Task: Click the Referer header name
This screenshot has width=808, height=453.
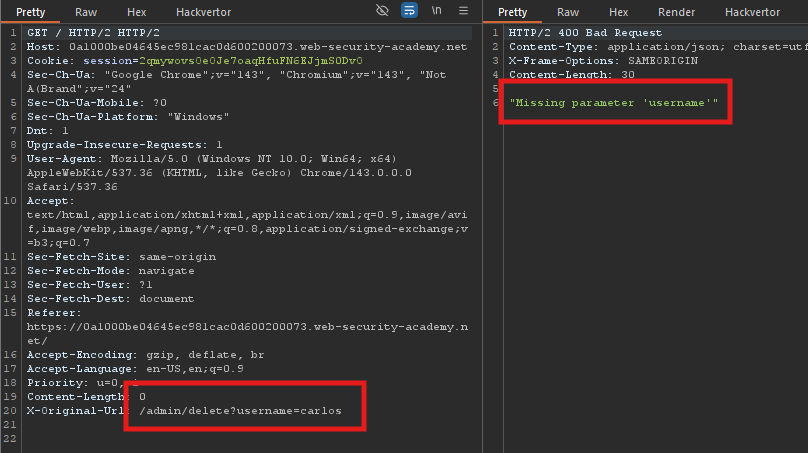Action: 54,312
